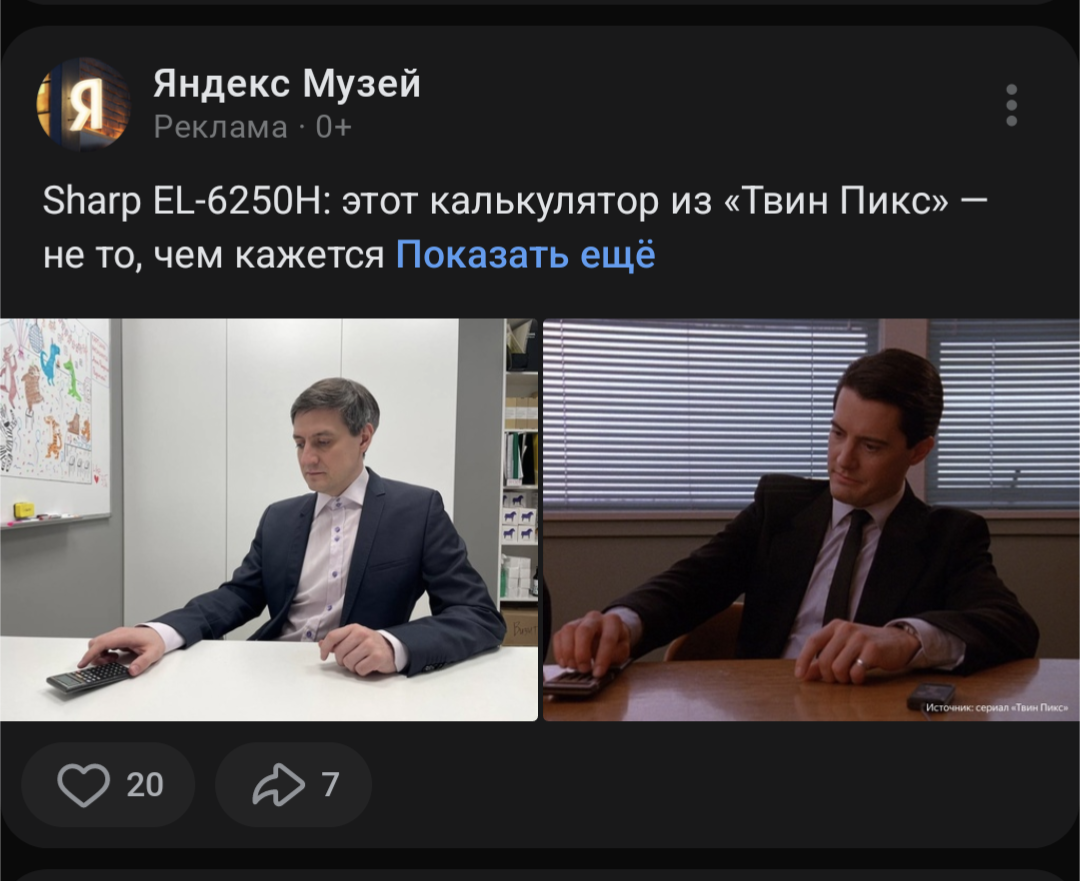This screenshot has height=881, width=1080.
Task: Share the post using arrow icon
Action: 278,785
